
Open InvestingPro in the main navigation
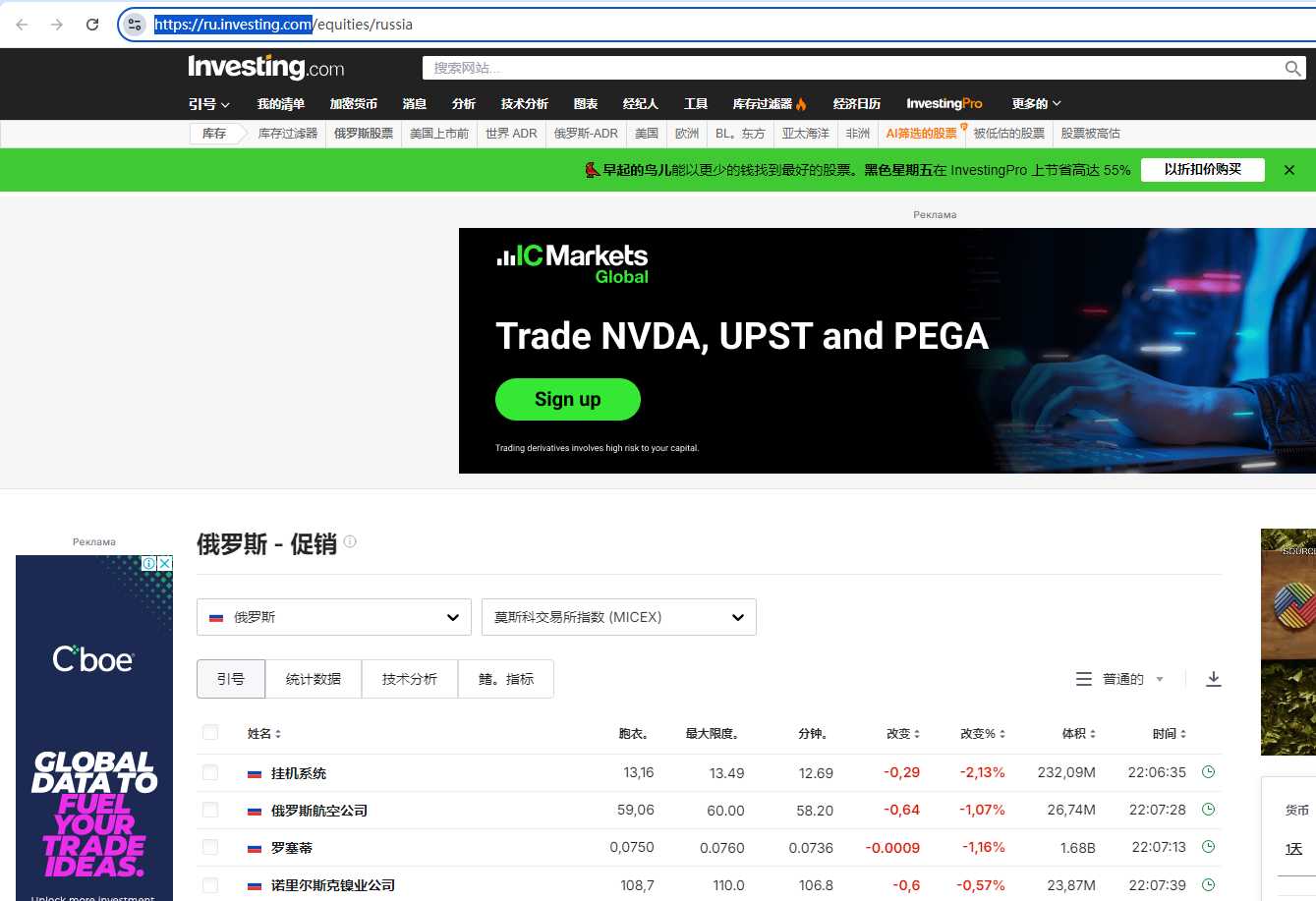coord(944,104)
